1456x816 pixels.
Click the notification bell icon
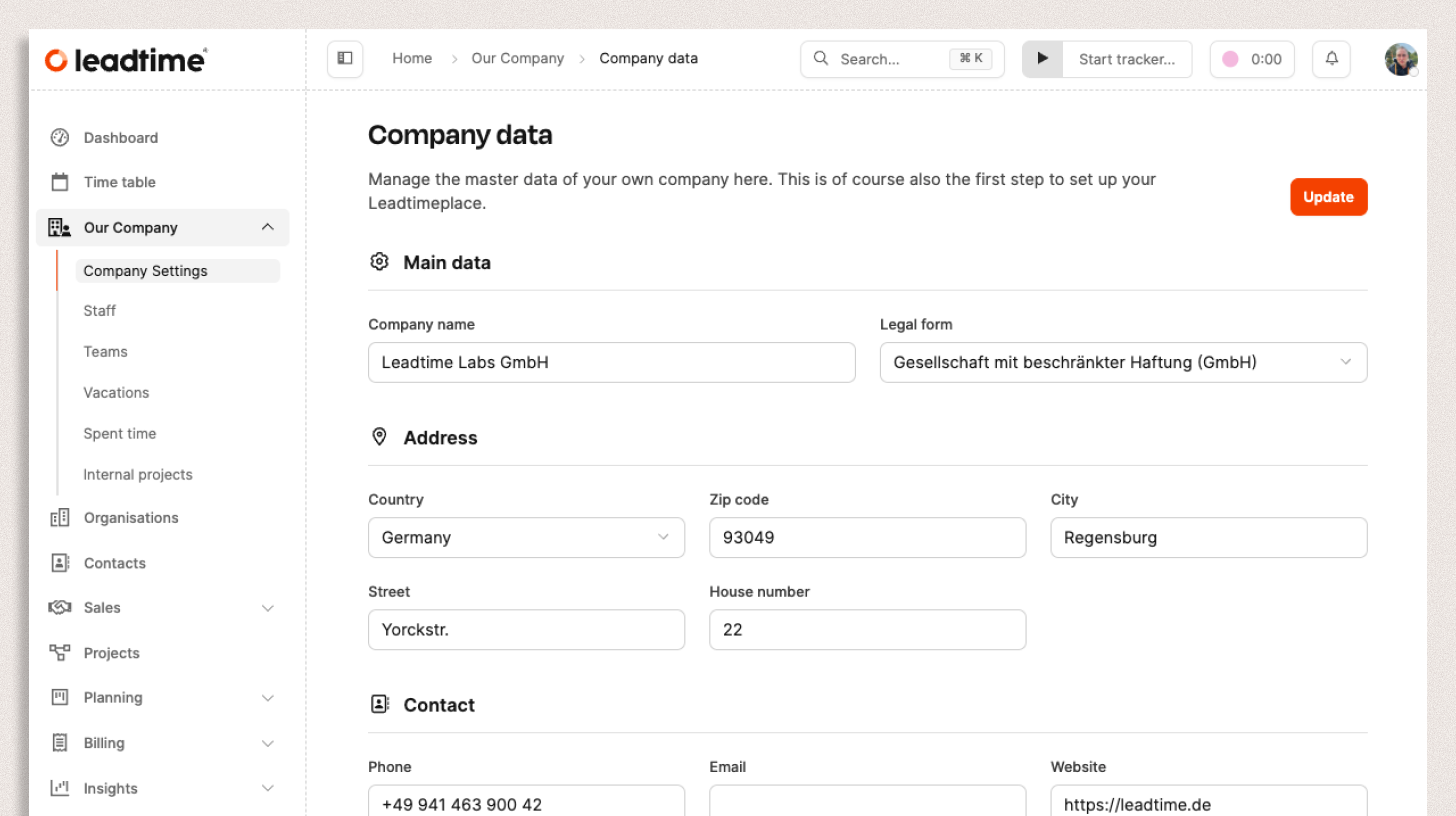[x=1331, y=59]
